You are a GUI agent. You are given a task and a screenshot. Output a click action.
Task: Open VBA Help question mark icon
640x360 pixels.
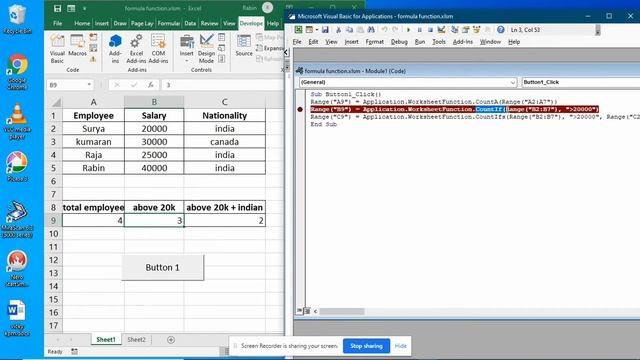tap(501, 30)
